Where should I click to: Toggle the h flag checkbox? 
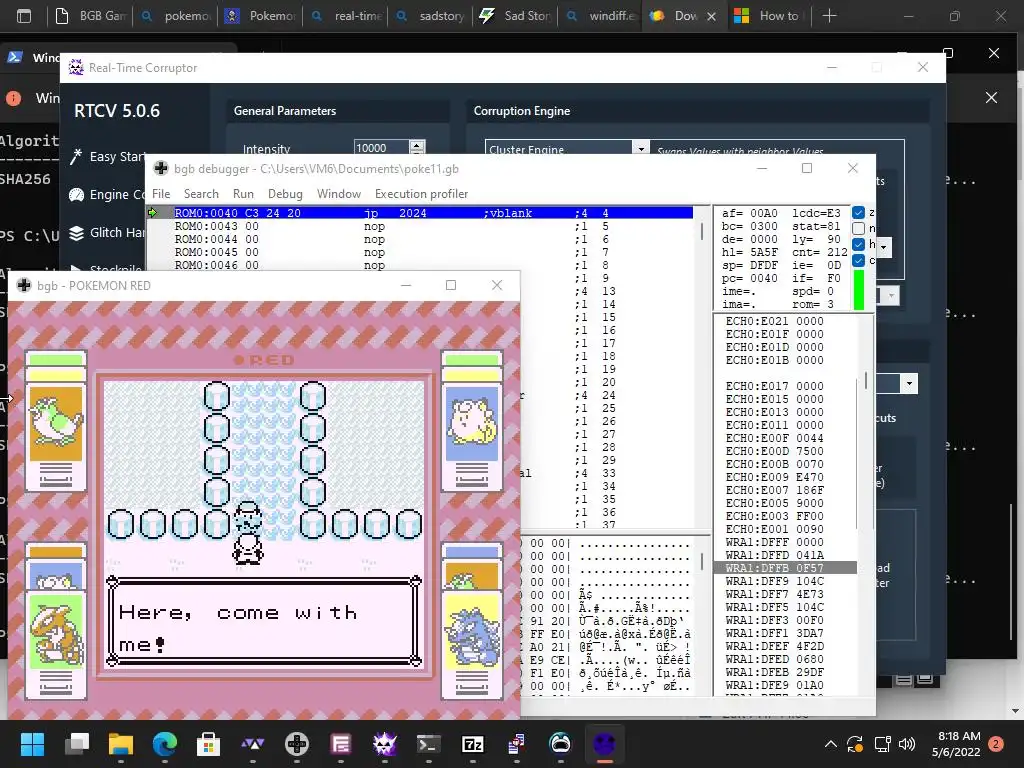click(x=858, y=244)
